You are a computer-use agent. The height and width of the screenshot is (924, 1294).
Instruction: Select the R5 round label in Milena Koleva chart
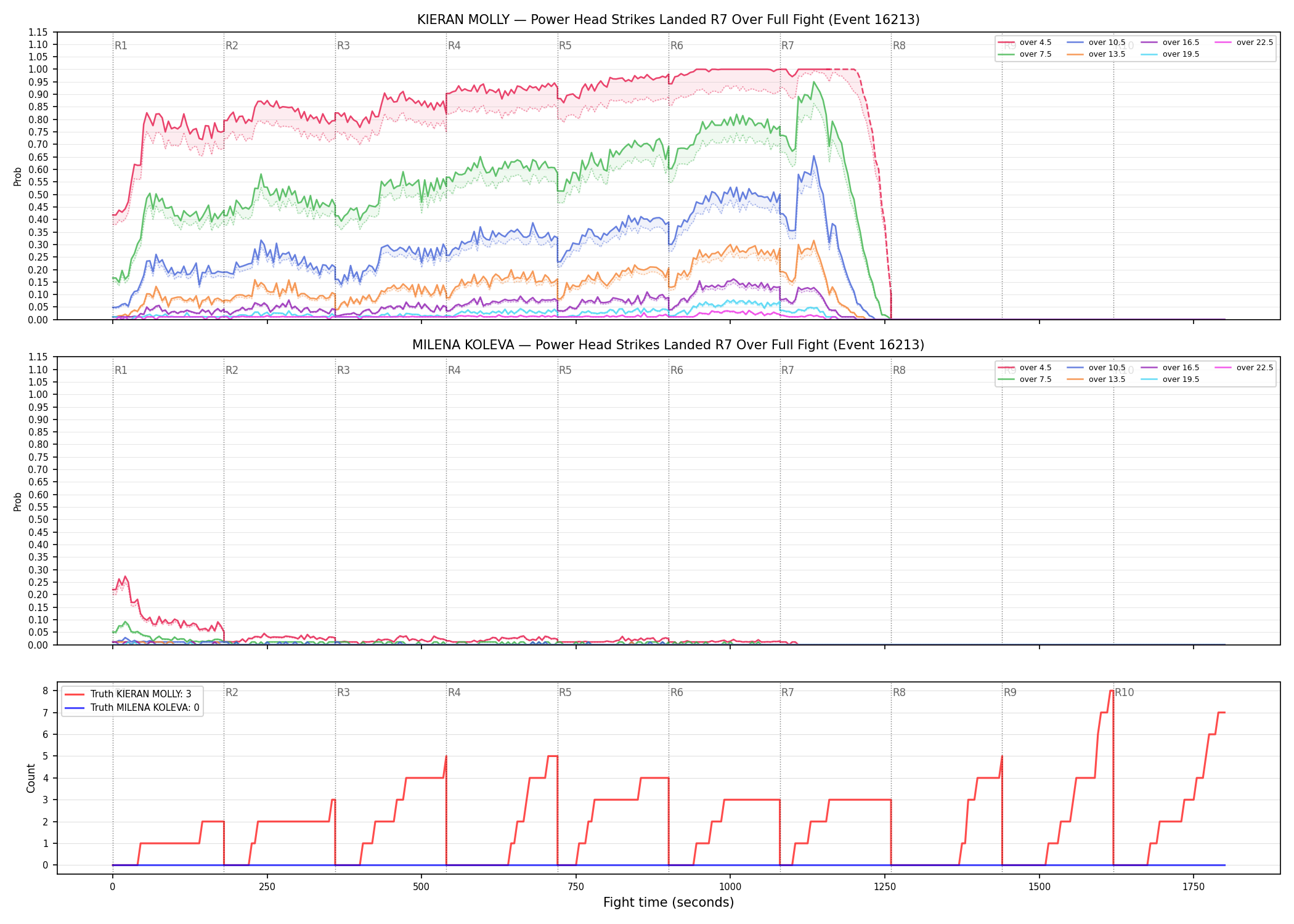pyautogui.click(x=565, y=370)
